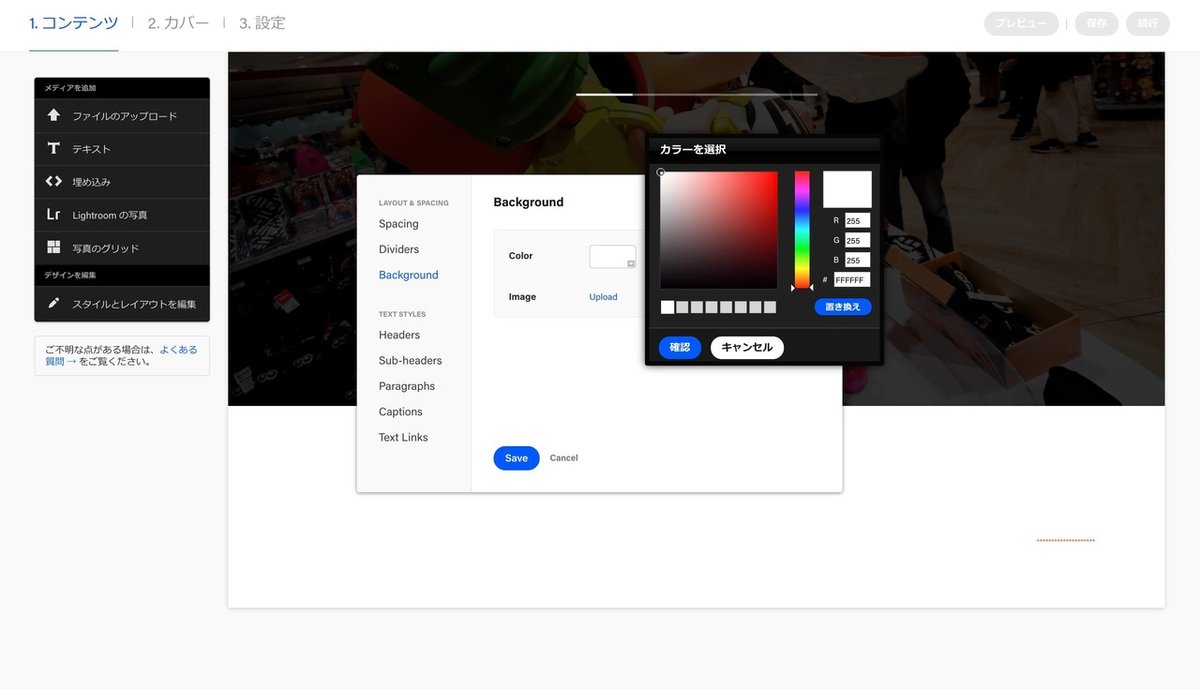This screenshot has height=689, width=1200.
Task: Click the スタイルとレイアウトを編集 text label
Action: [x=134, y=304]
